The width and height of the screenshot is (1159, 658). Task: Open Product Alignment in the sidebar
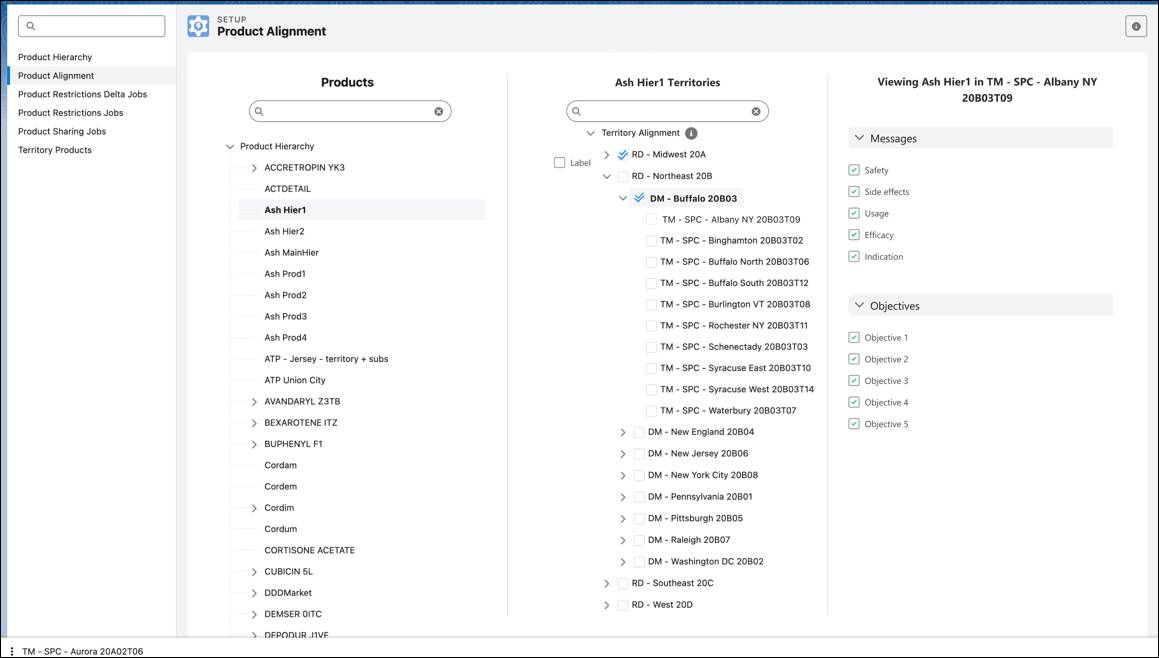(x=56, y=75)
